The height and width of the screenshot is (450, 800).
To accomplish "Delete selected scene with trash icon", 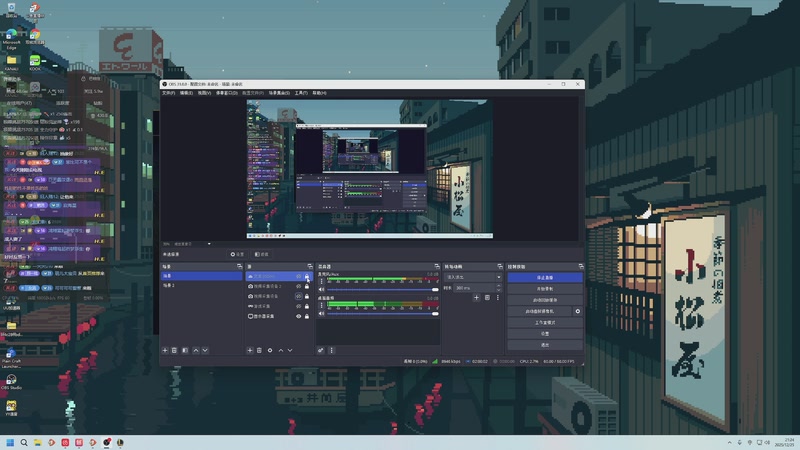I will coord(174,351).
